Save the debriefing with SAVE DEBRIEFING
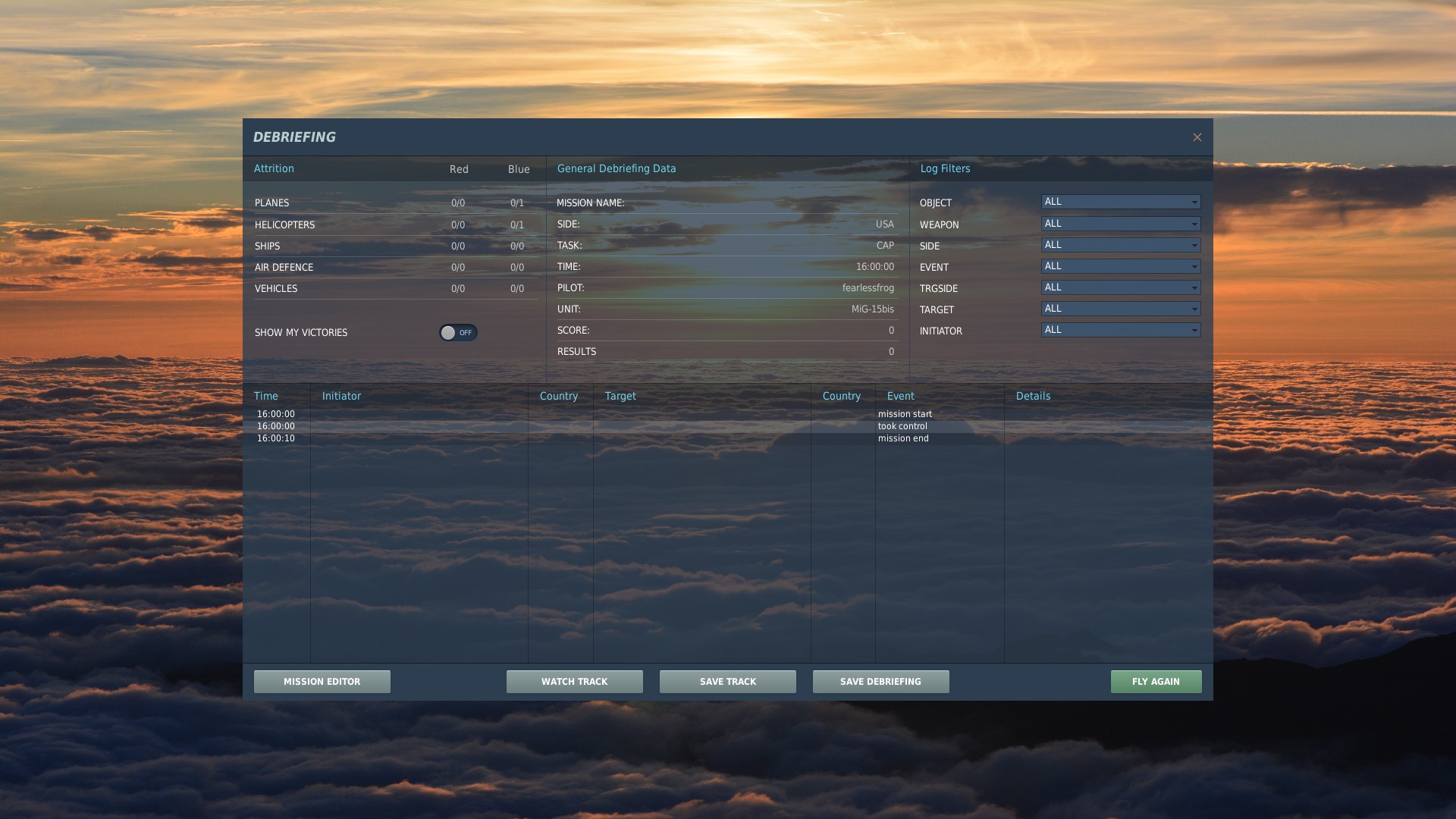1456x819 pixels. click(x=880, y=681)
